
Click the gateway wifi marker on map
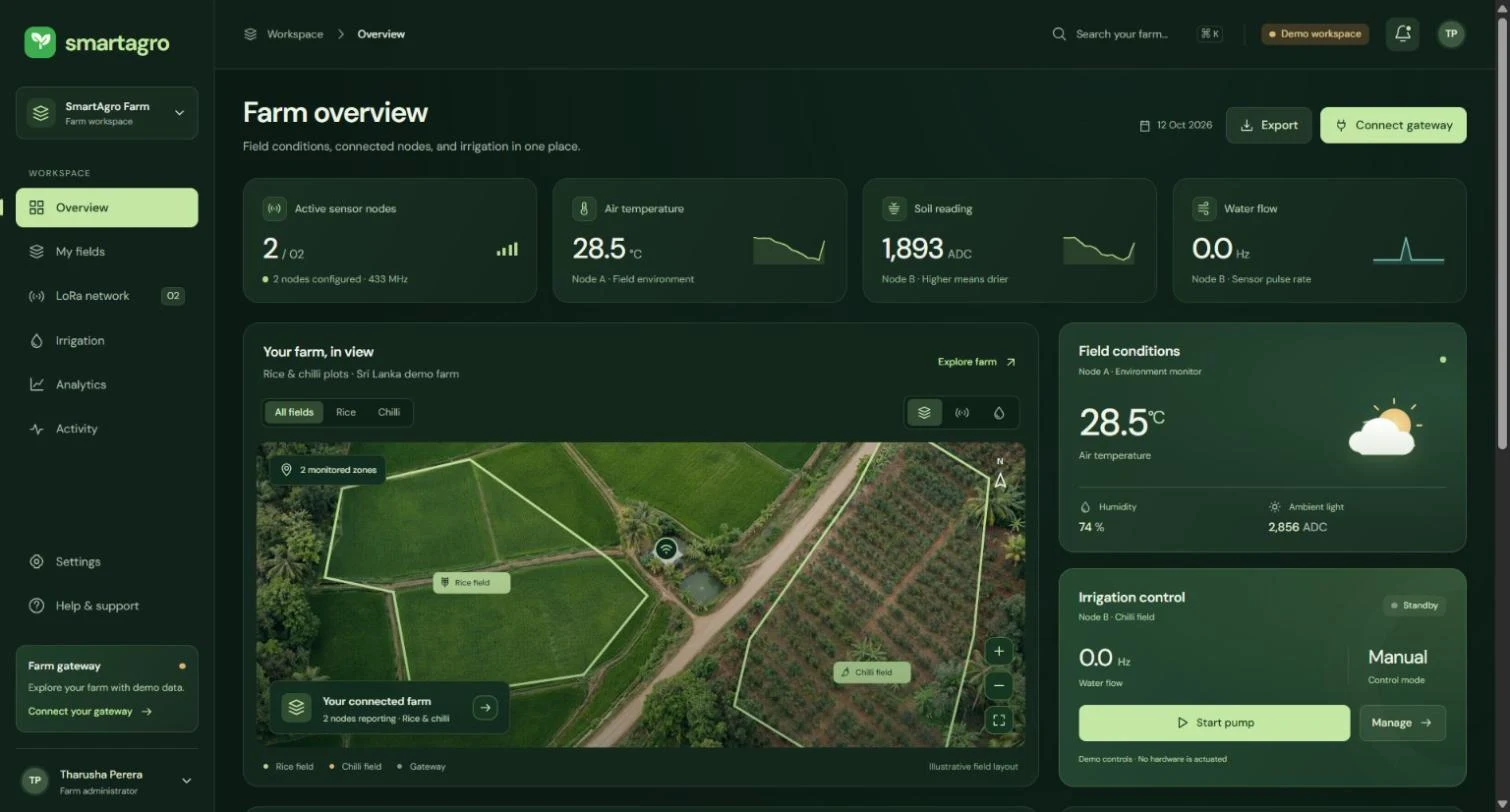point(666,550)
